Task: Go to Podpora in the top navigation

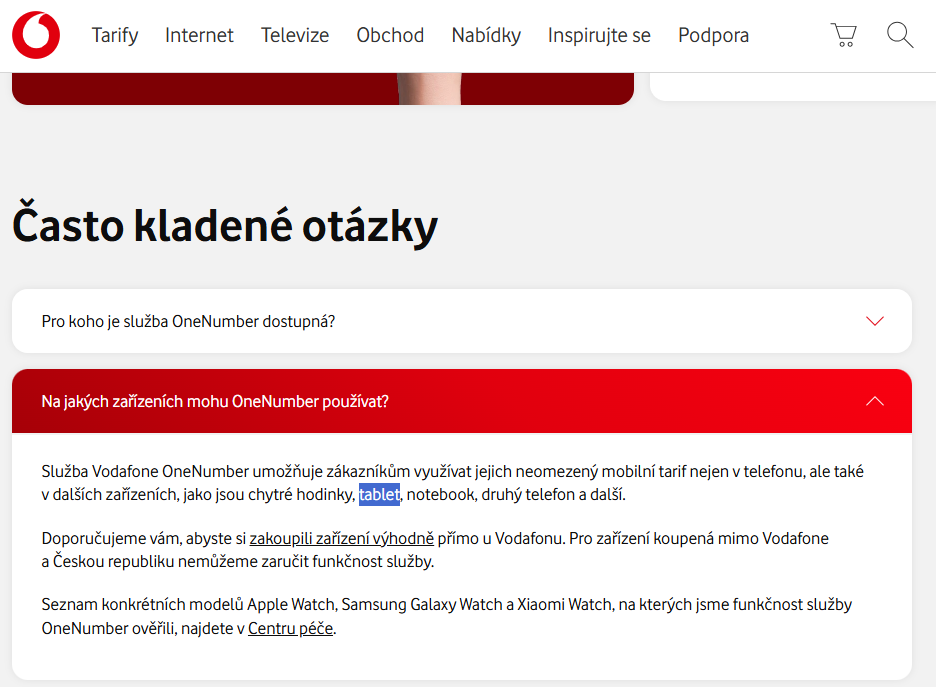Action: tap(713, 36)
